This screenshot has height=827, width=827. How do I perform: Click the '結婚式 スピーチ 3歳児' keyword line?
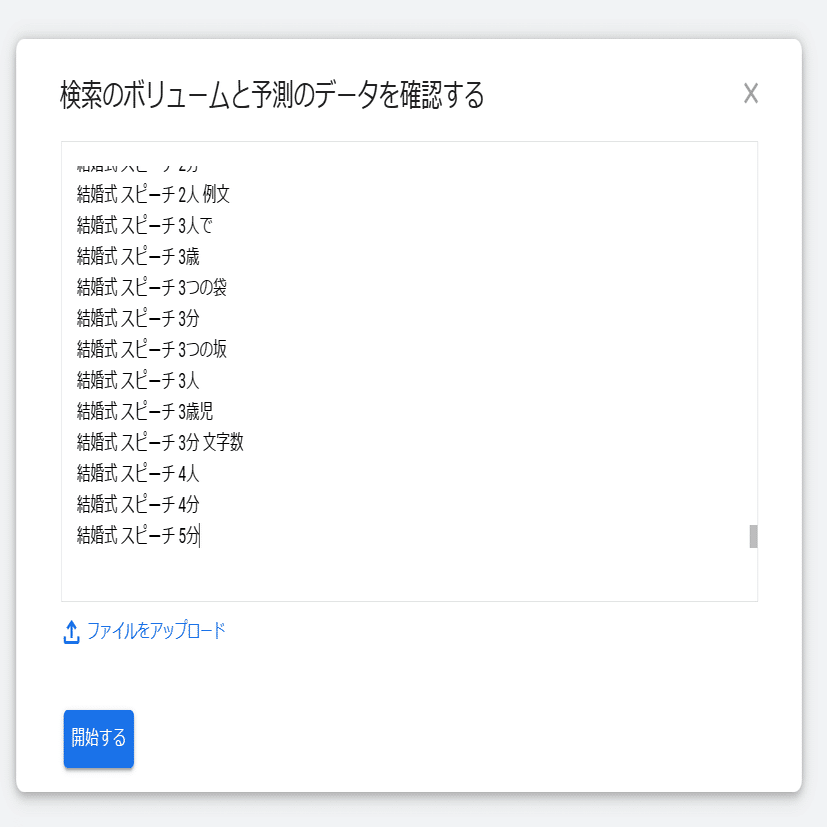pos(145,412)
